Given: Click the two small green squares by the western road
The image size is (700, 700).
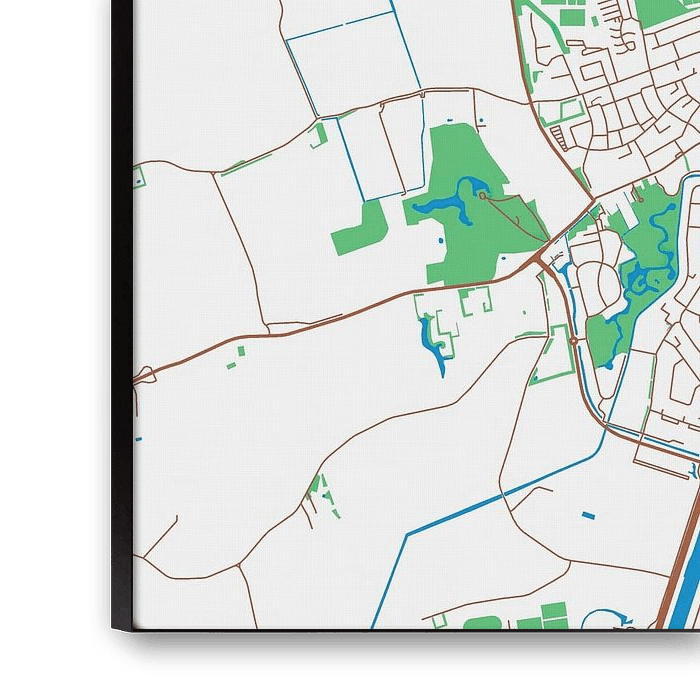Looking at the screenshot, I should pos(236,358).
